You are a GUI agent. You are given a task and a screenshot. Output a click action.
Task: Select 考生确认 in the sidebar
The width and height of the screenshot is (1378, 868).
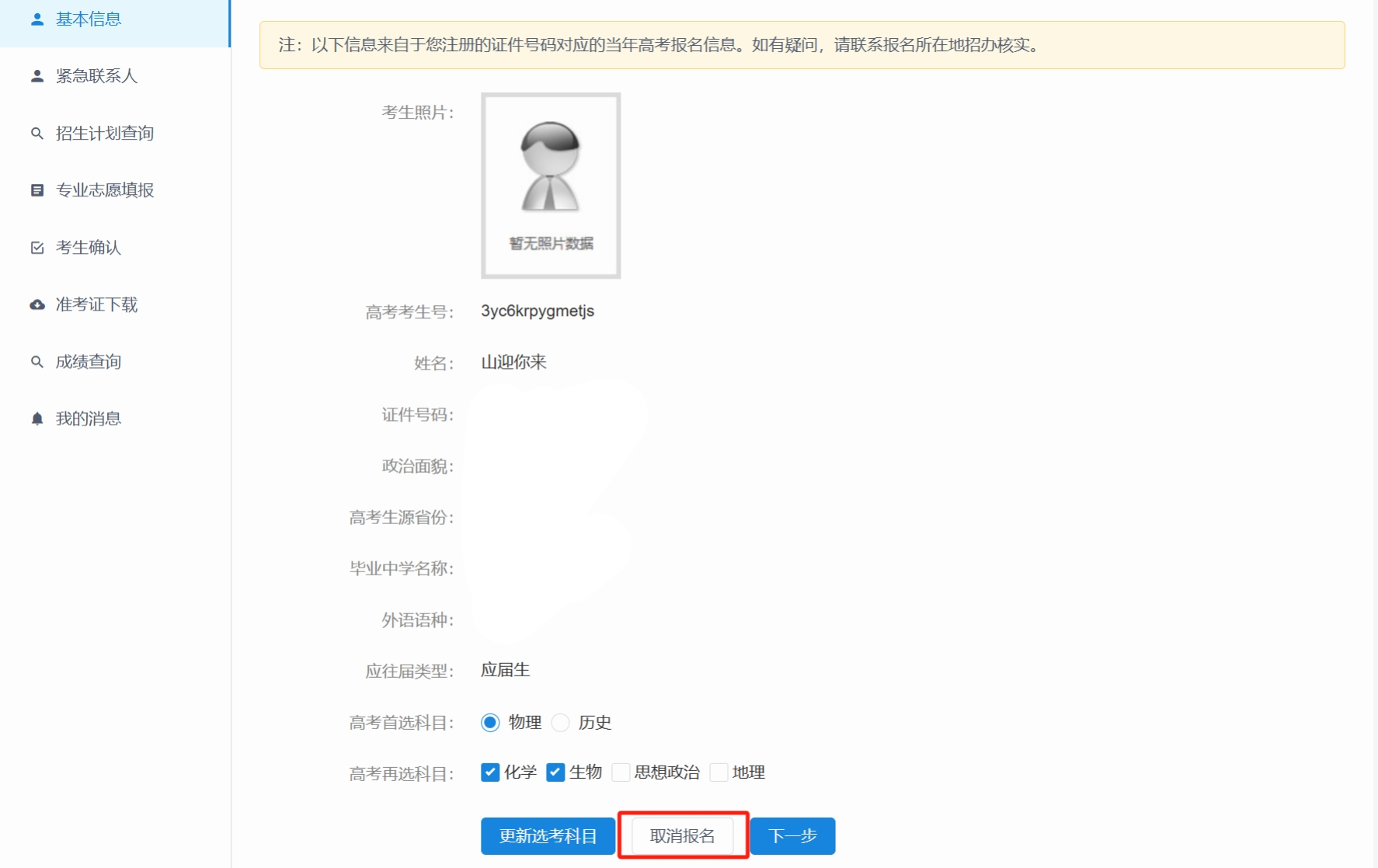click(x=115, y=248)
